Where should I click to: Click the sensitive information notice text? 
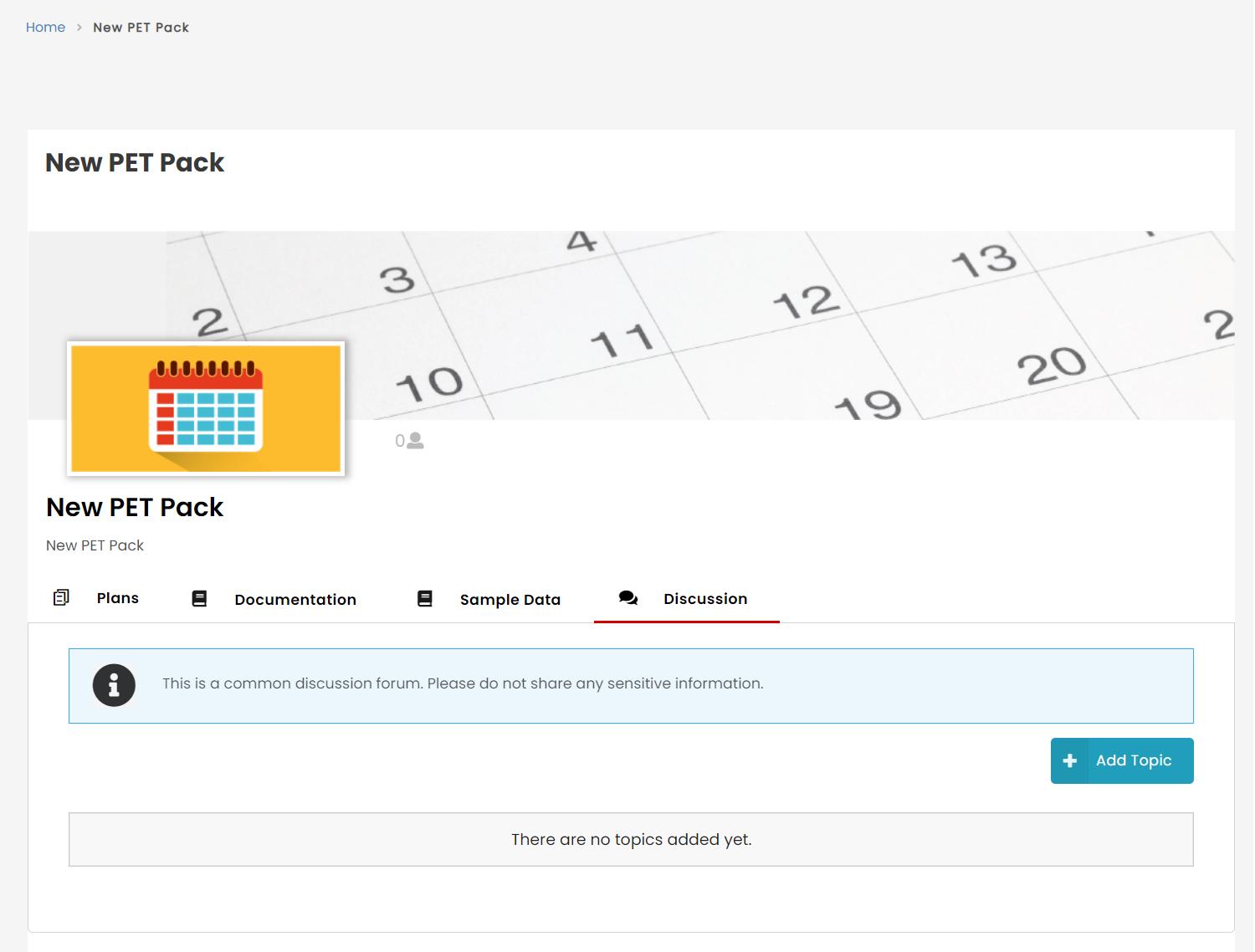pos(462,683)
